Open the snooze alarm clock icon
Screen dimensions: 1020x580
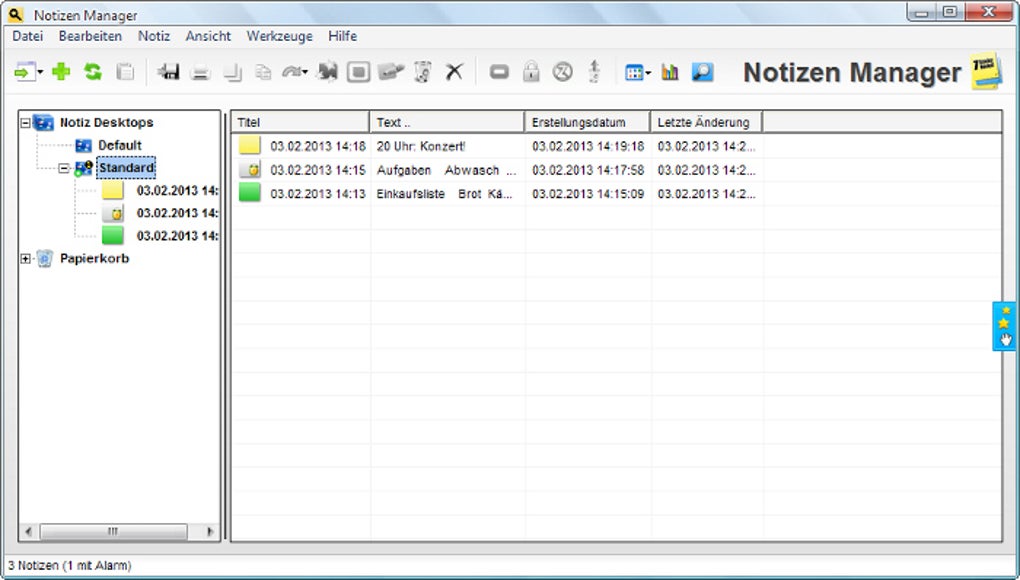(x=563, y=71)
